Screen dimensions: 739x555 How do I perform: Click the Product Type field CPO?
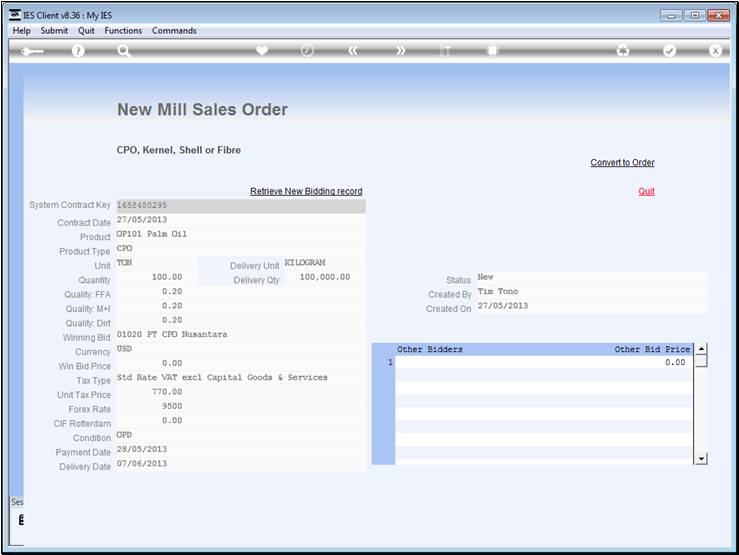pos(241,249)
